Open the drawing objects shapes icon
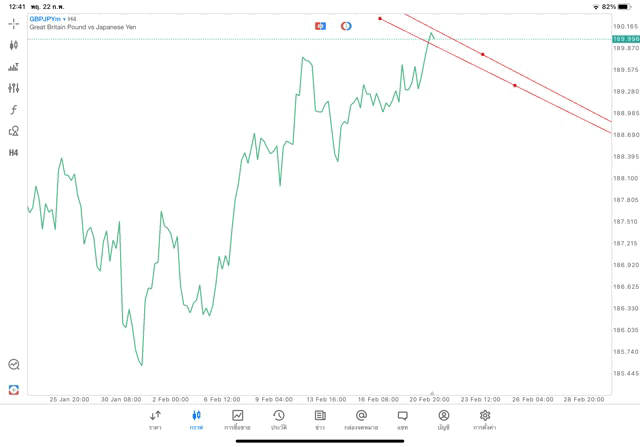 pyautogui.click(x=14, y=131)
